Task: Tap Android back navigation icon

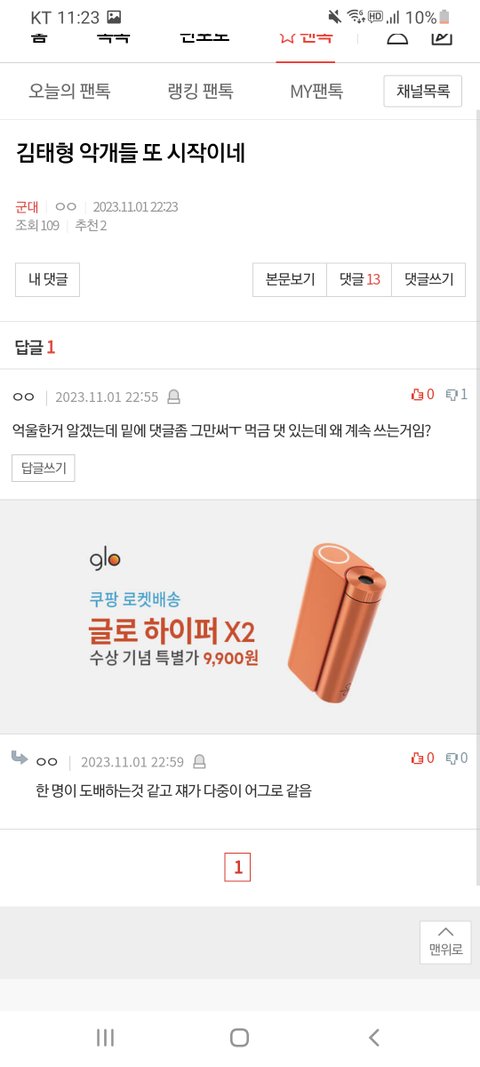Action: (373, 1037)
